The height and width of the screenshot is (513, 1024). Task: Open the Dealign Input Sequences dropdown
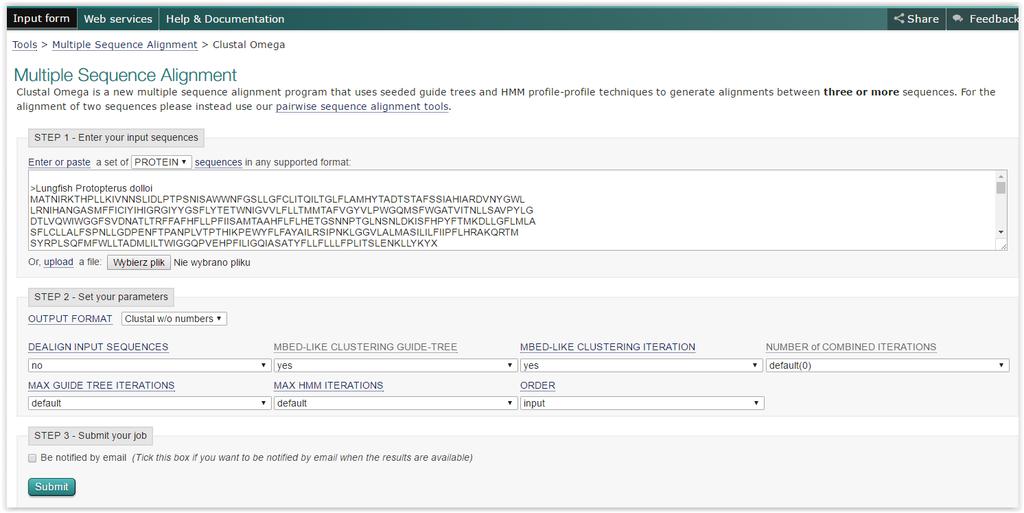click(x=150, y=365)
